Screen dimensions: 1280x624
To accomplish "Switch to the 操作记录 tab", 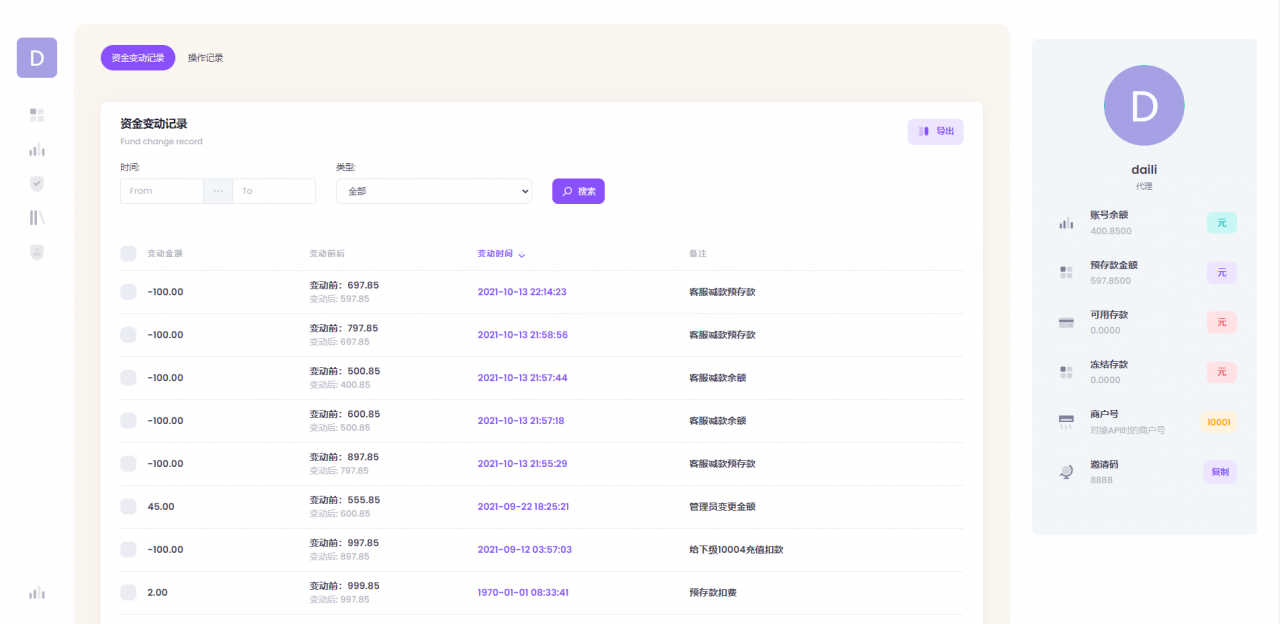I will (x=206, y=57).
